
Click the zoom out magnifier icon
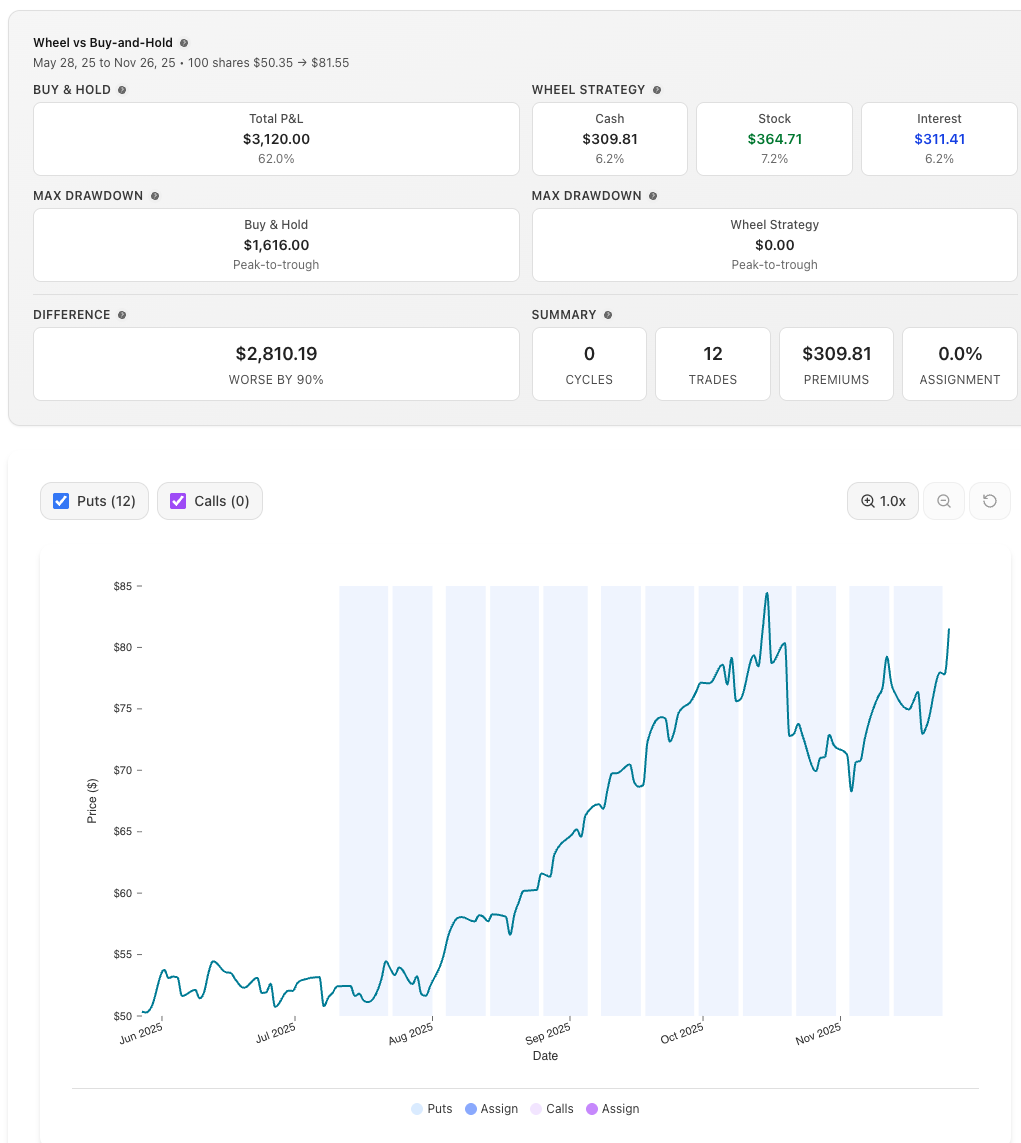pos(943,501)
